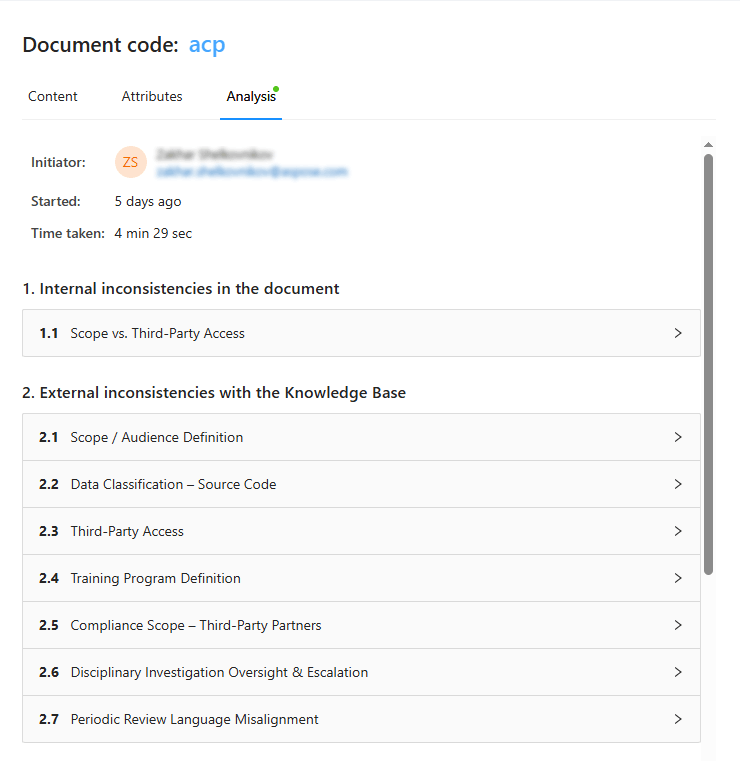
Task: Click the green dot indicator on Analysis tab
Action: coord(276,89)
